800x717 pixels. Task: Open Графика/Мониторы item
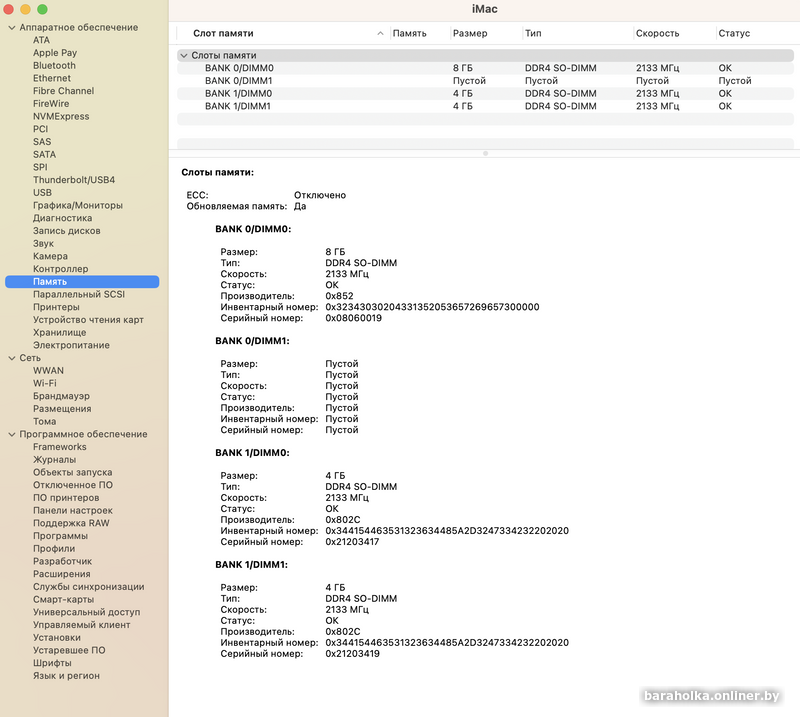[x=78, y=205]
